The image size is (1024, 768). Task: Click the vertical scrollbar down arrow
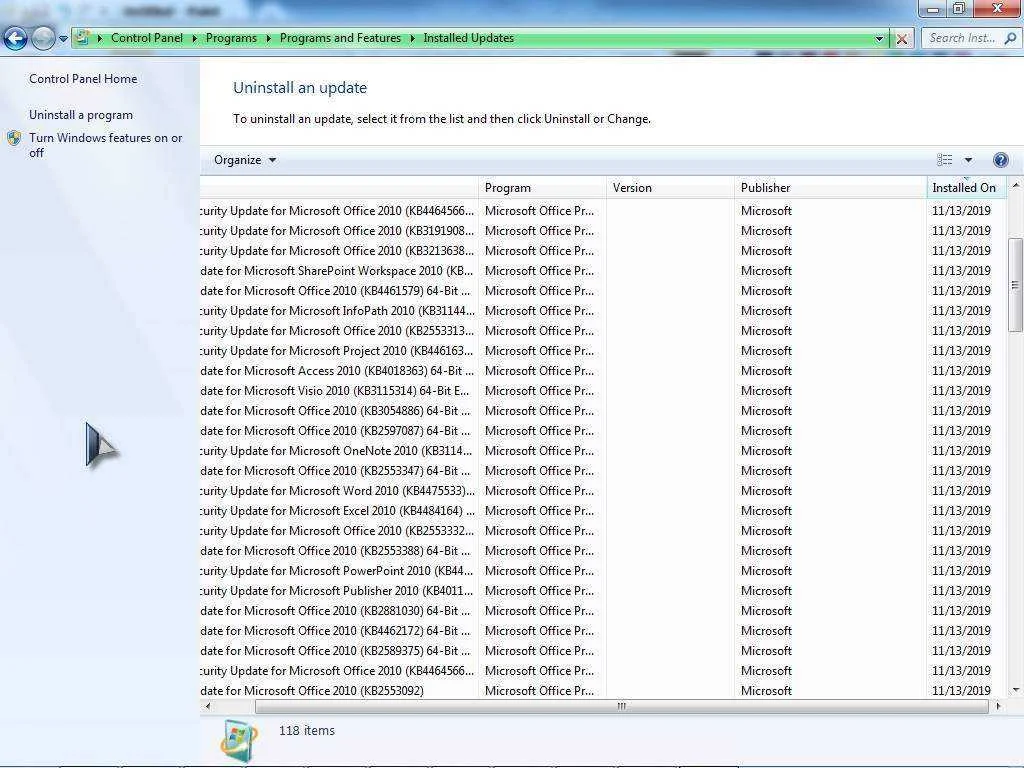1016,690
